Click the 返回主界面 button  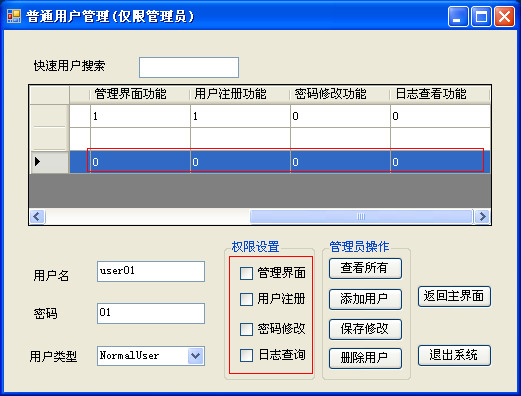454,296
